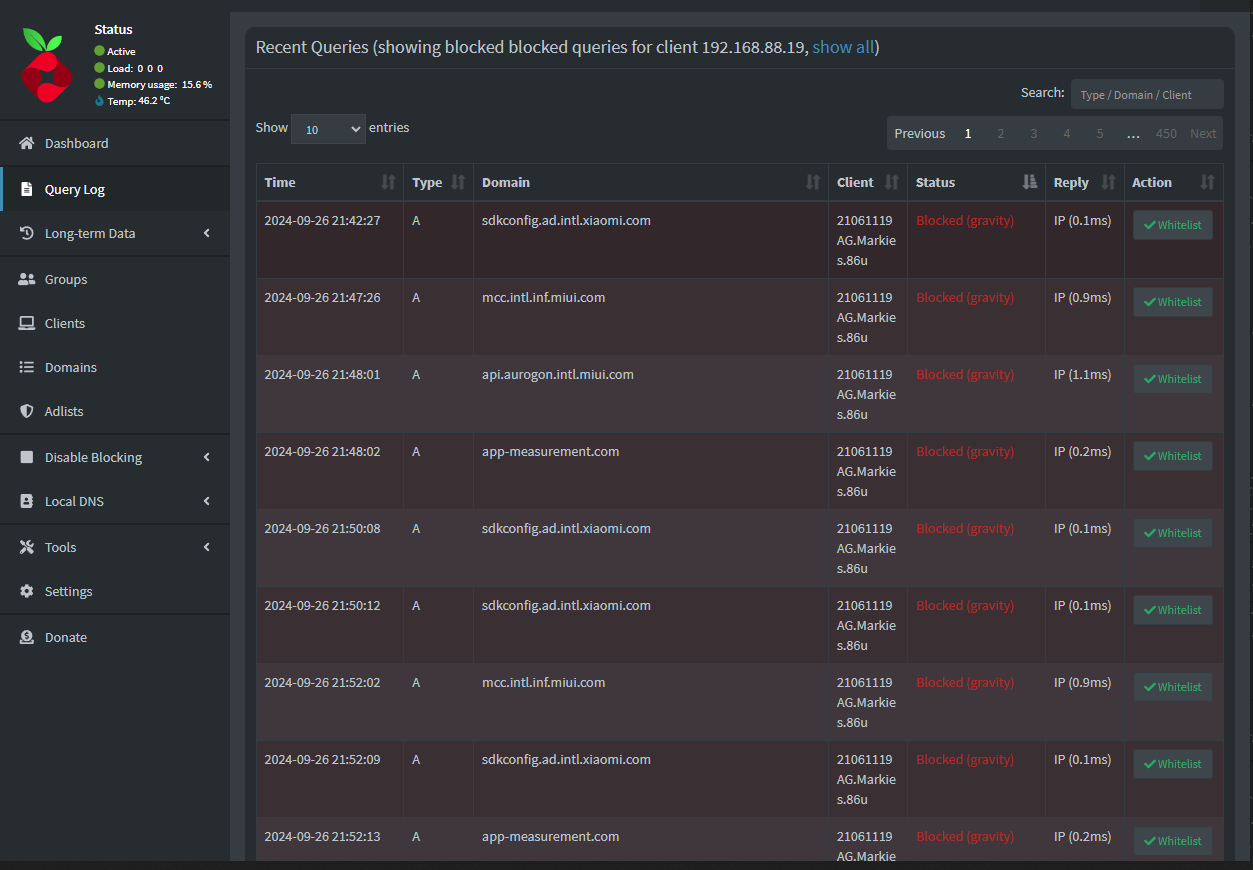Click the temperature droplet icon
1253x870 pixels.
pyautogui.click(x=99, y=101)
